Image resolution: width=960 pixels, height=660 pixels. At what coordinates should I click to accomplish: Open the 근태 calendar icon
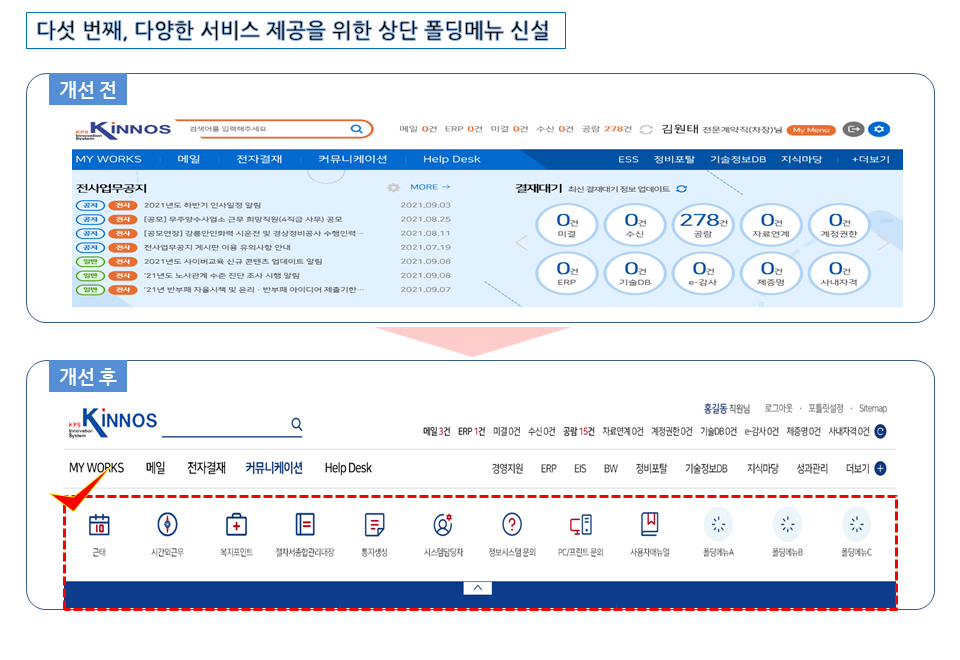click(x=99, y=525)
